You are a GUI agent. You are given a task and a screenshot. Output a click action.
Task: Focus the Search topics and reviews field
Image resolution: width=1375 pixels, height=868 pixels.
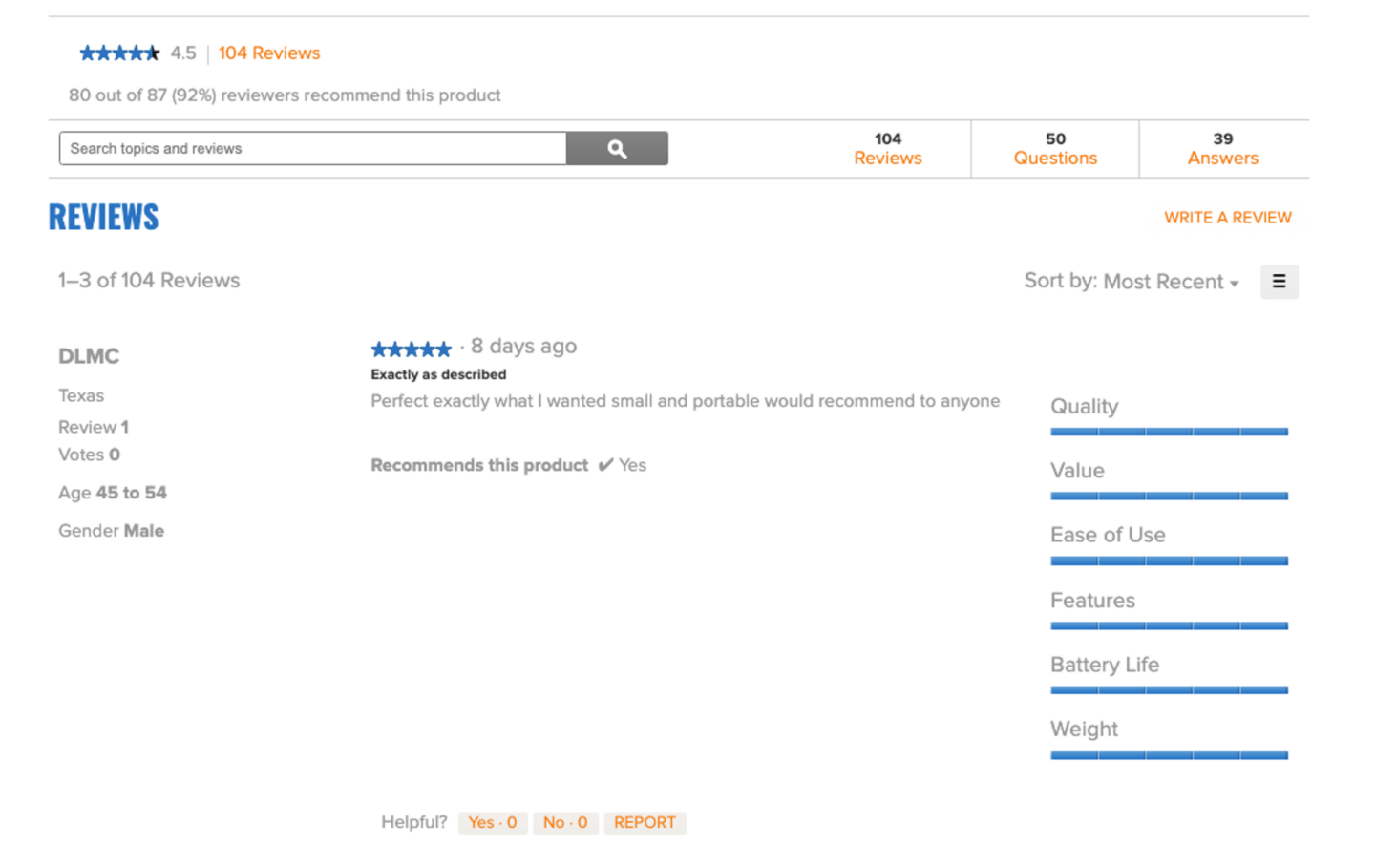click(313, 149)
